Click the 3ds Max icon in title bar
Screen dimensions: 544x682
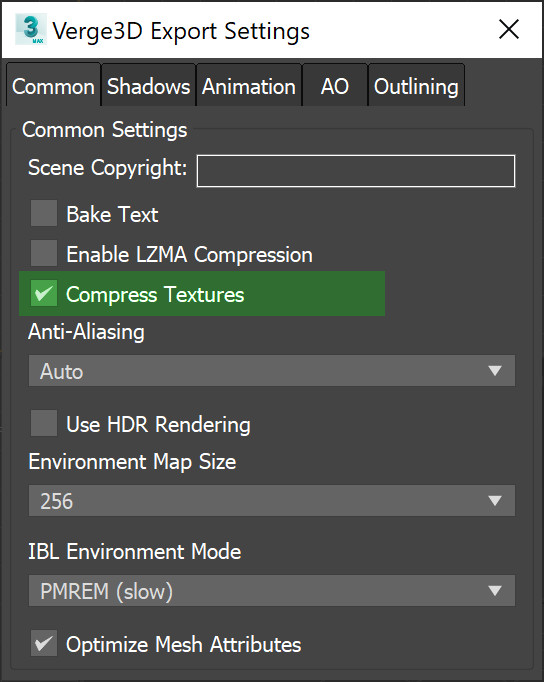coord(30,29)
